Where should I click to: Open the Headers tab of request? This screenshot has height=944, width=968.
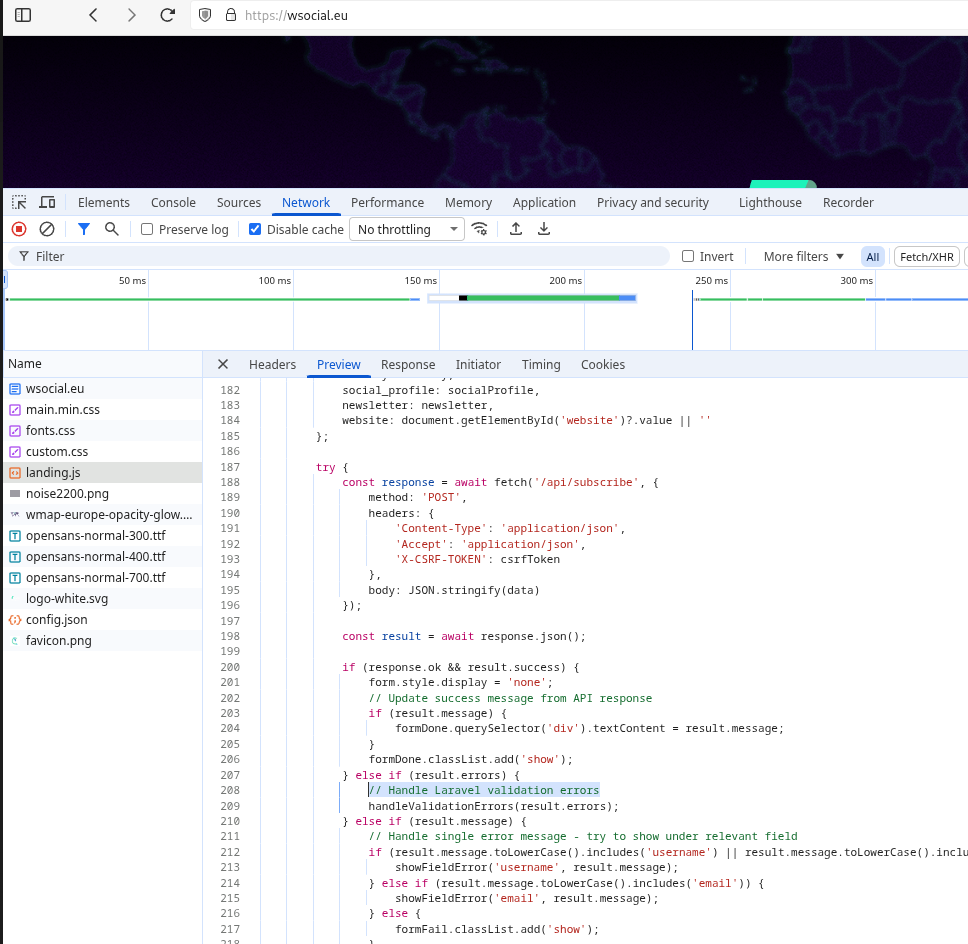(x=272, y=365)
